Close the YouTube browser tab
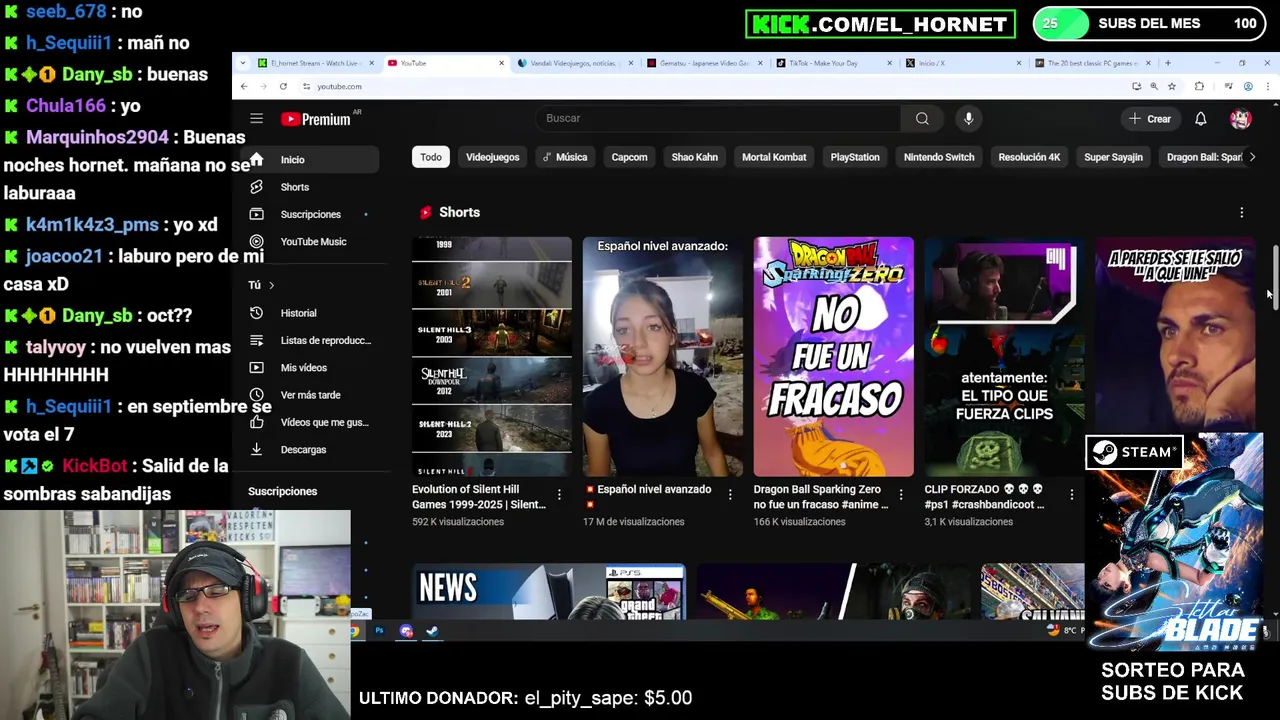This screenshot has width=1280, height=720. 501,63
